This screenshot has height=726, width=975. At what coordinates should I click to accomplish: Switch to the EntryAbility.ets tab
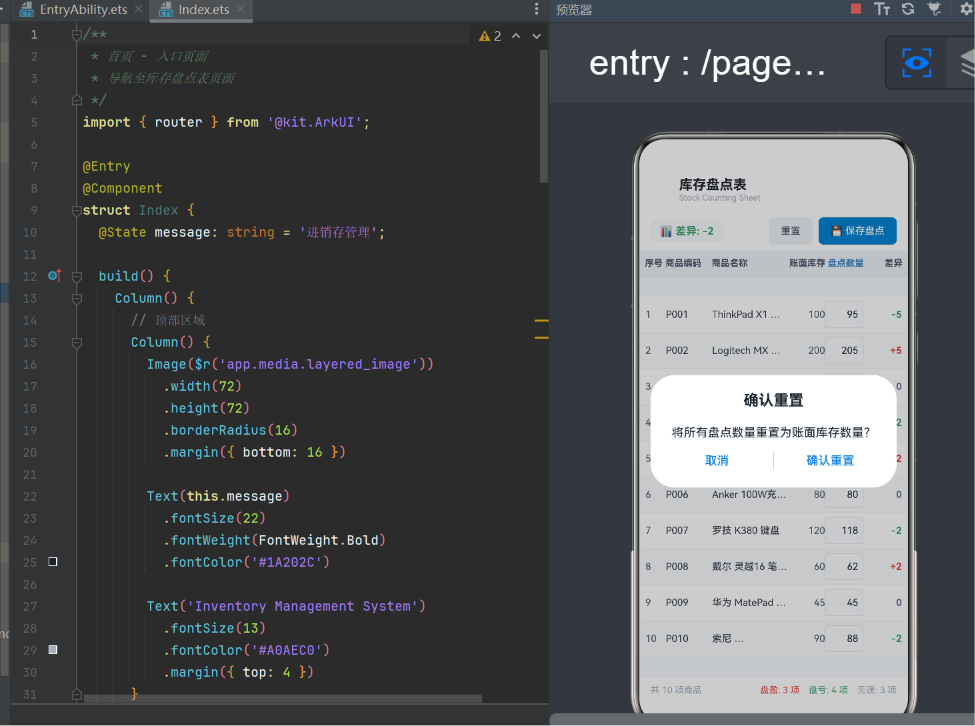[x=83, y=9]
